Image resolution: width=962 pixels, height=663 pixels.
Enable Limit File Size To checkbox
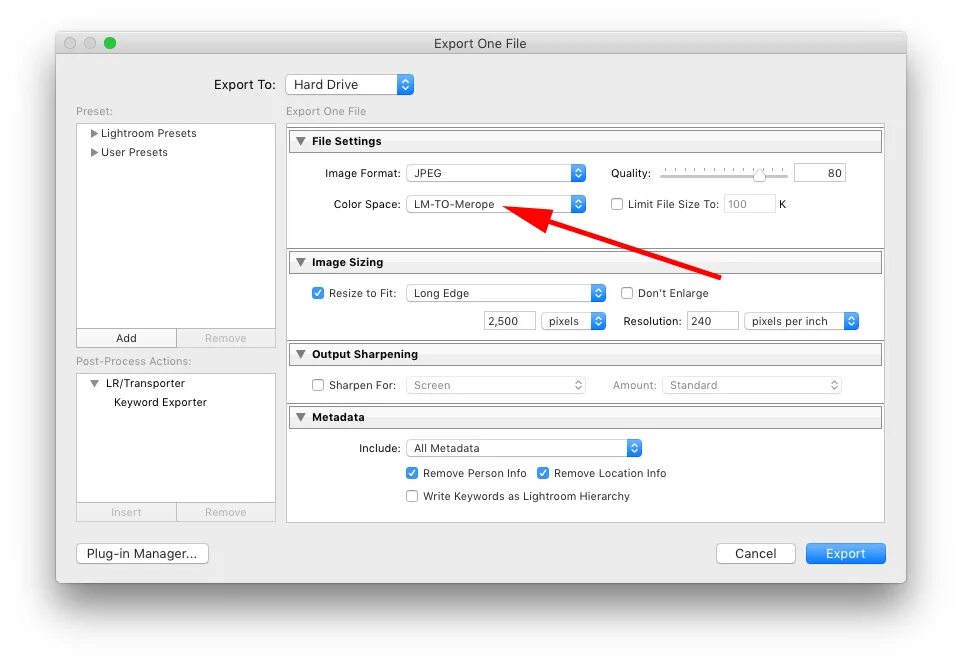[x=617, y=204]
